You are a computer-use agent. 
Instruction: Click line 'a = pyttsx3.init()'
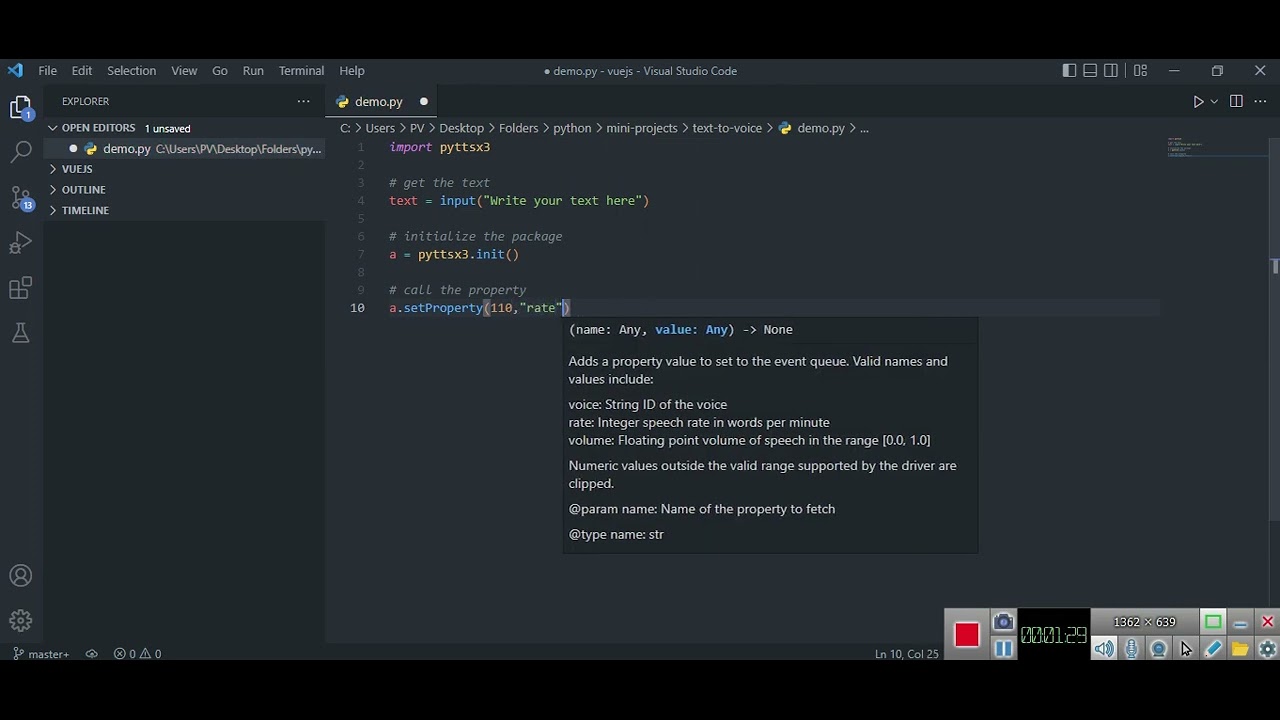click(x=454, y=254)
